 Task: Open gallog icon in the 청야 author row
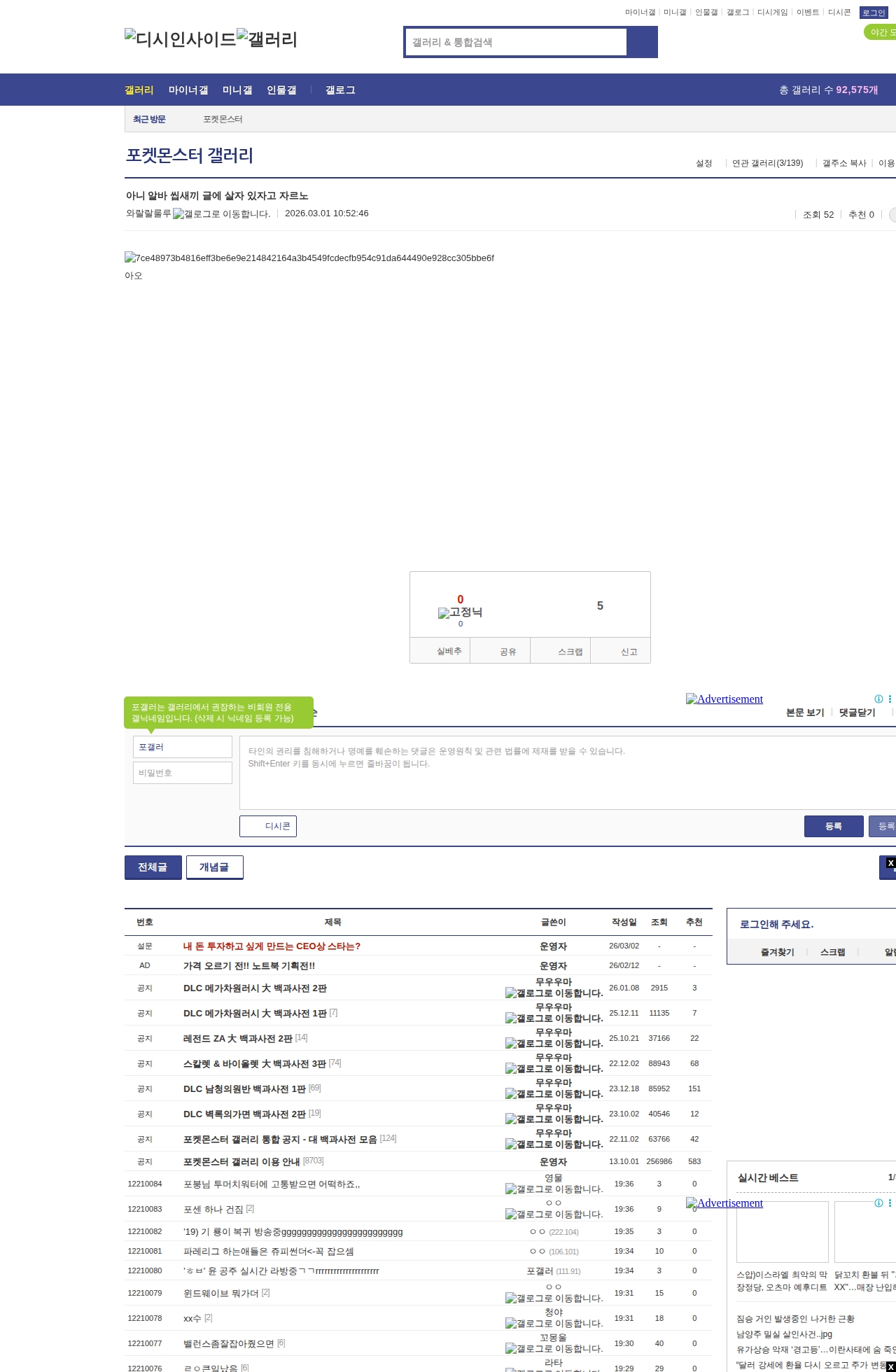[554, 1324]
